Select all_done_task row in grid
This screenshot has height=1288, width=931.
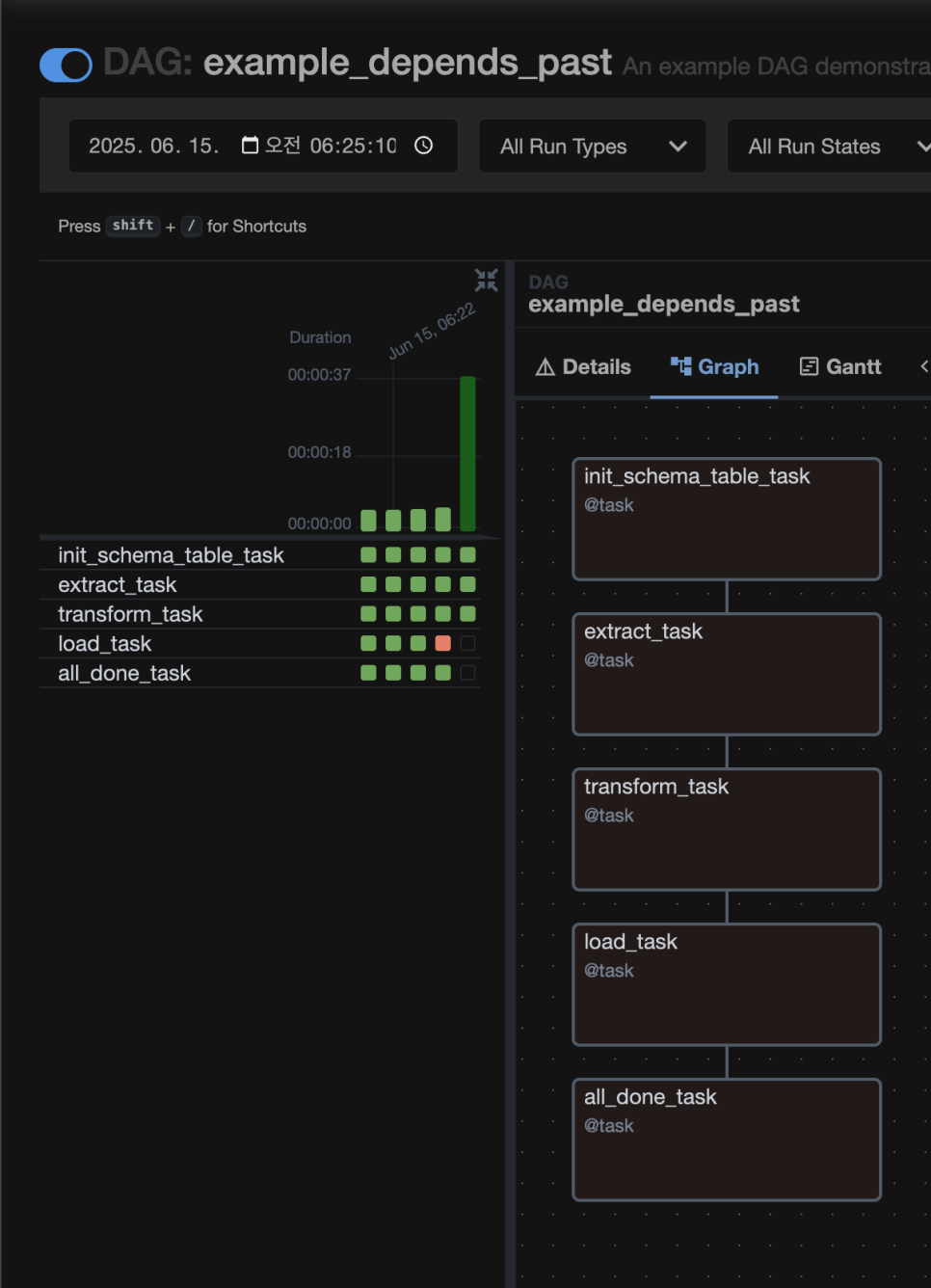260,673
